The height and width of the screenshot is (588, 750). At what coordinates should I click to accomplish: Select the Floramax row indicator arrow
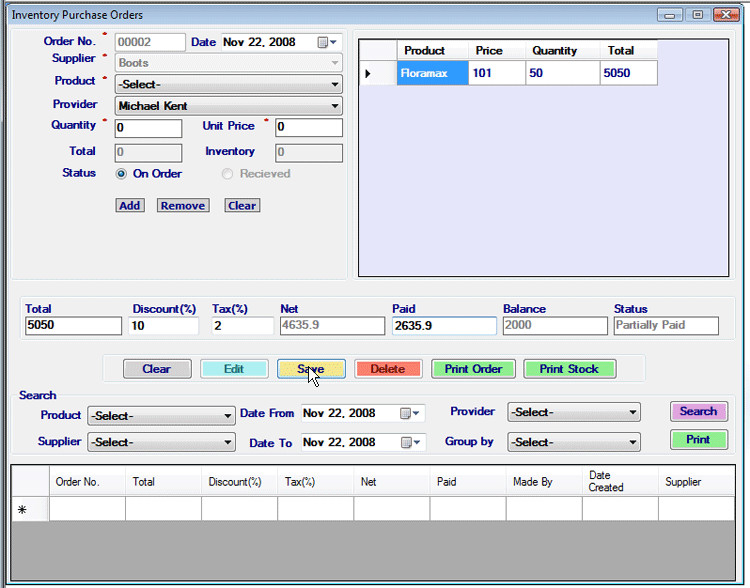[x=368, y=73]
